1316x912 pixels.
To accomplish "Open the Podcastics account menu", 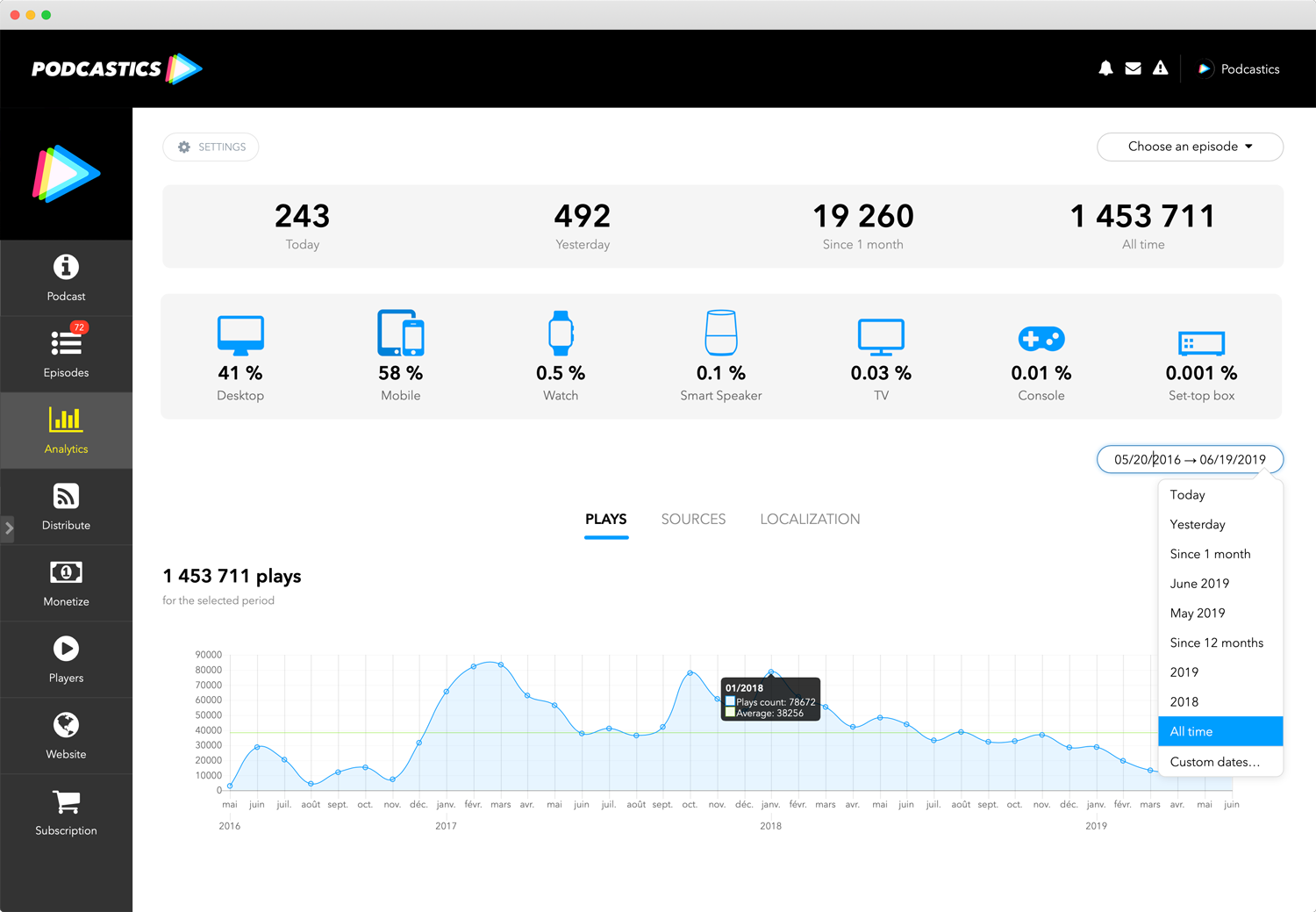I will (x=1240, y=68).
